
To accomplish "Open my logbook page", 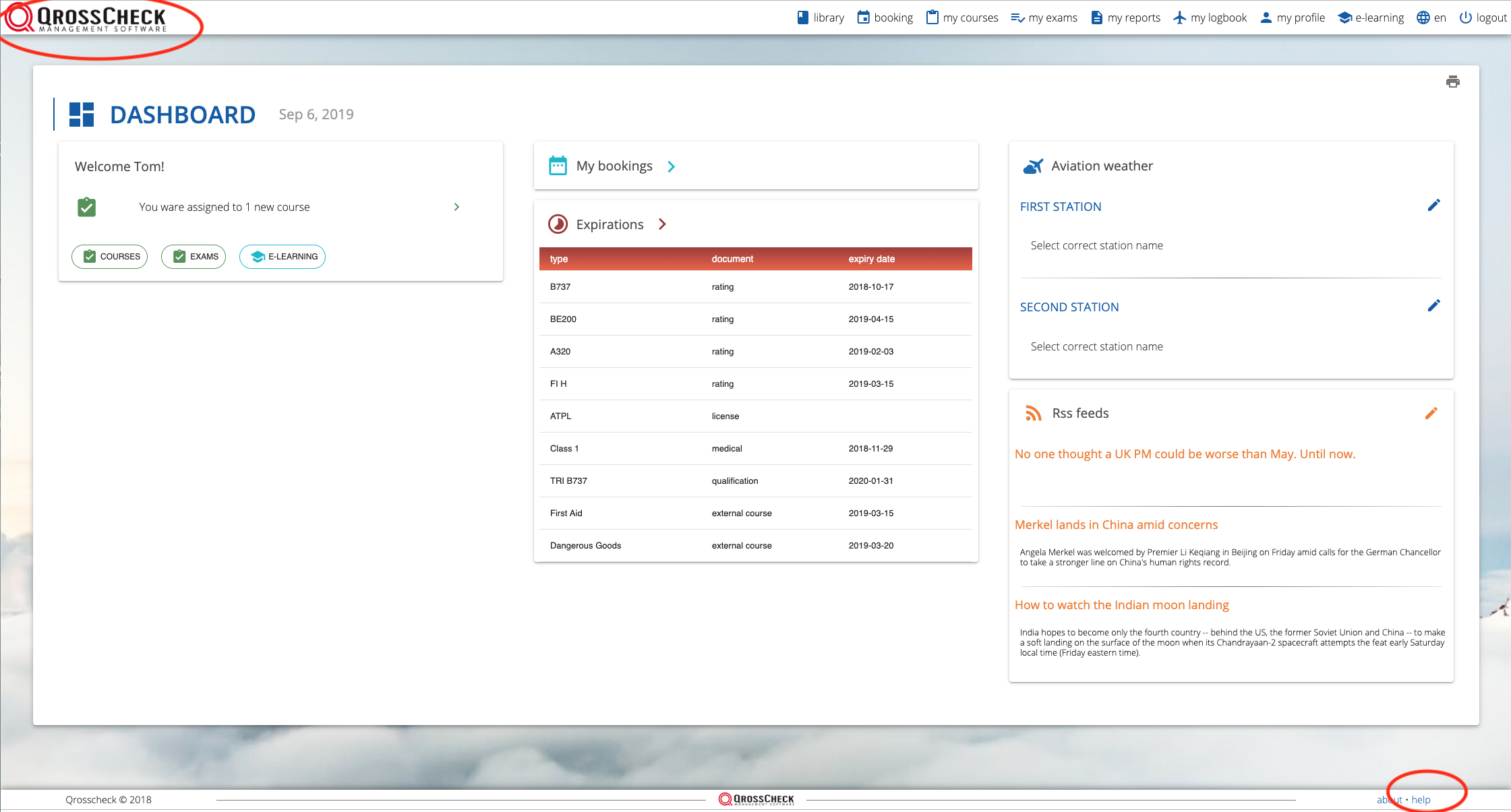I will (x=1210, y=18).
